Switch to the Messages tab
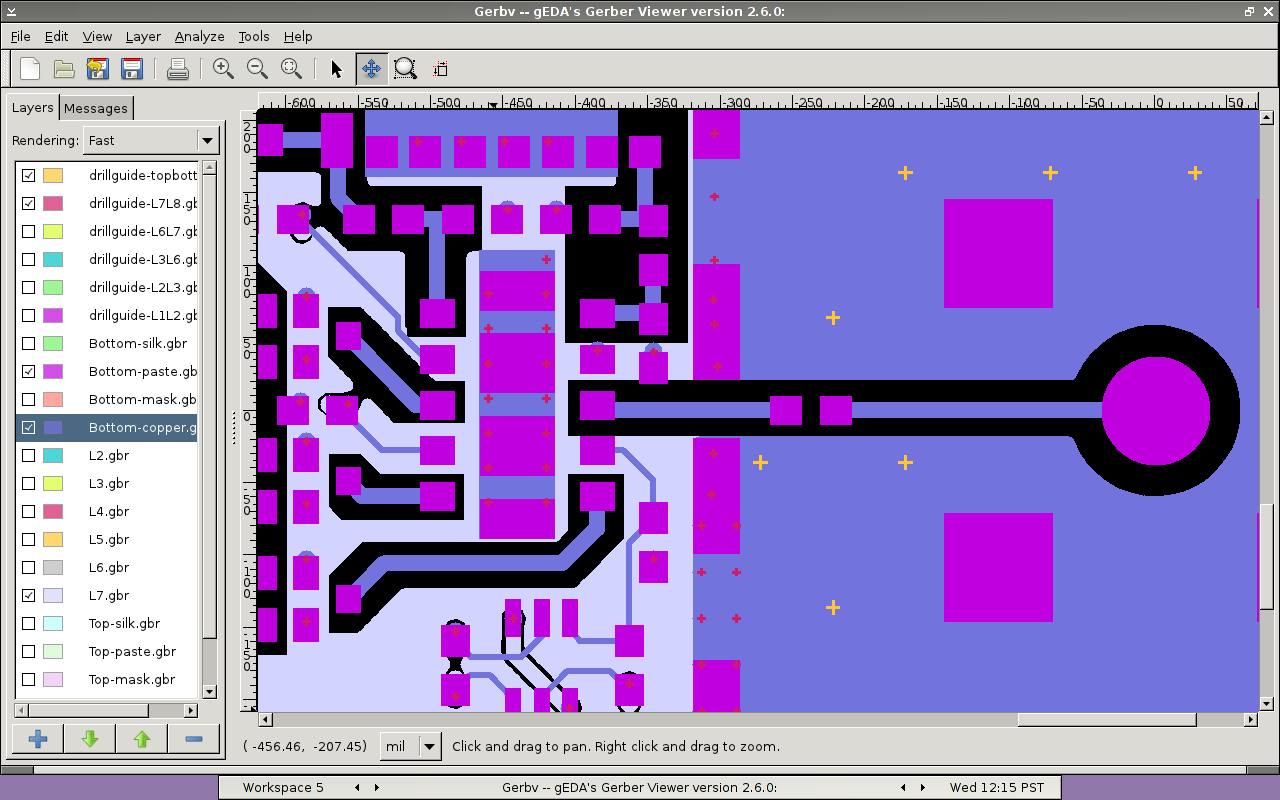This screenshot has height=800, width=1280. pos(96,108)
